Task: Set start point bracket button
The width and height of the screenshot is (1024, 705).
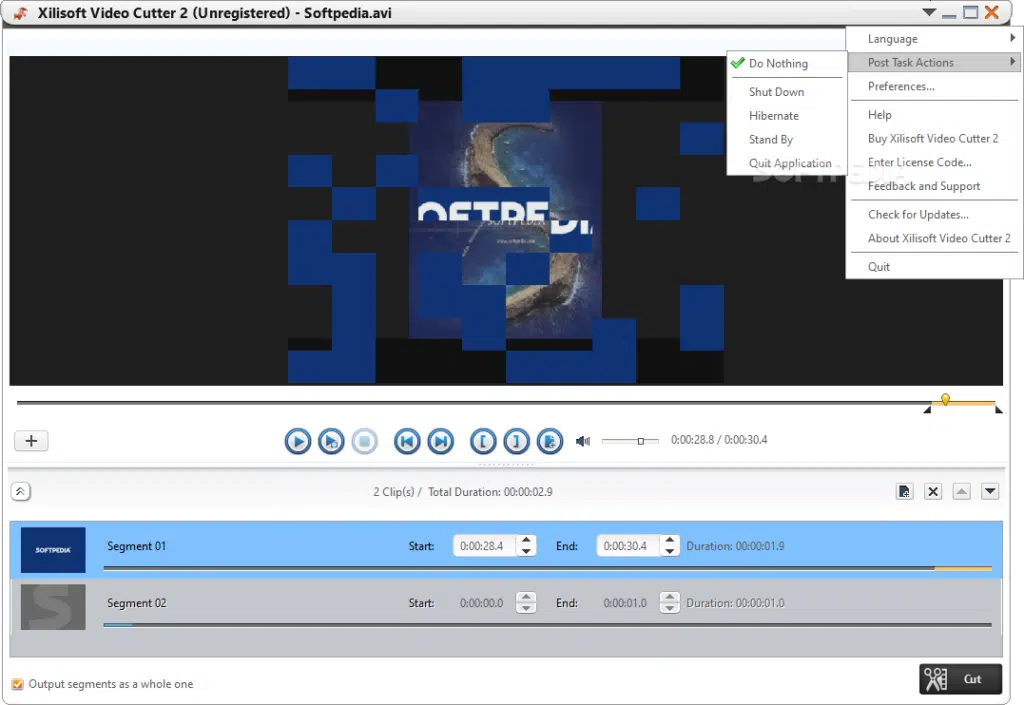Action: pos(483,442)
